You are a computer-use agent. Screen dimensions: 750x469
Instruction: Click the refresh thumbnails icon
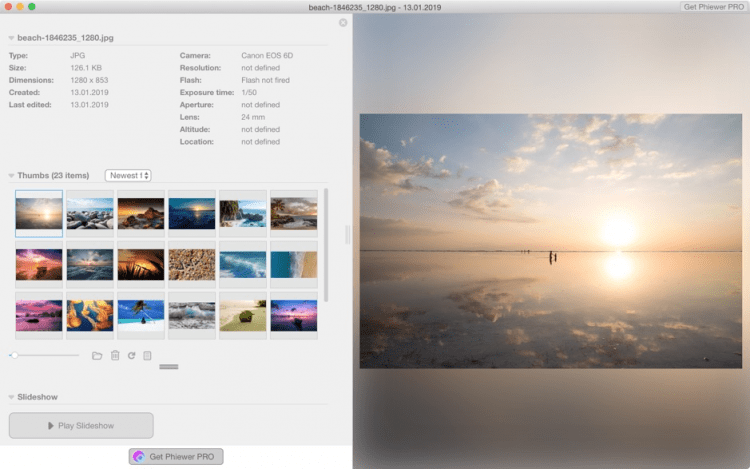[x=131, y=355]
